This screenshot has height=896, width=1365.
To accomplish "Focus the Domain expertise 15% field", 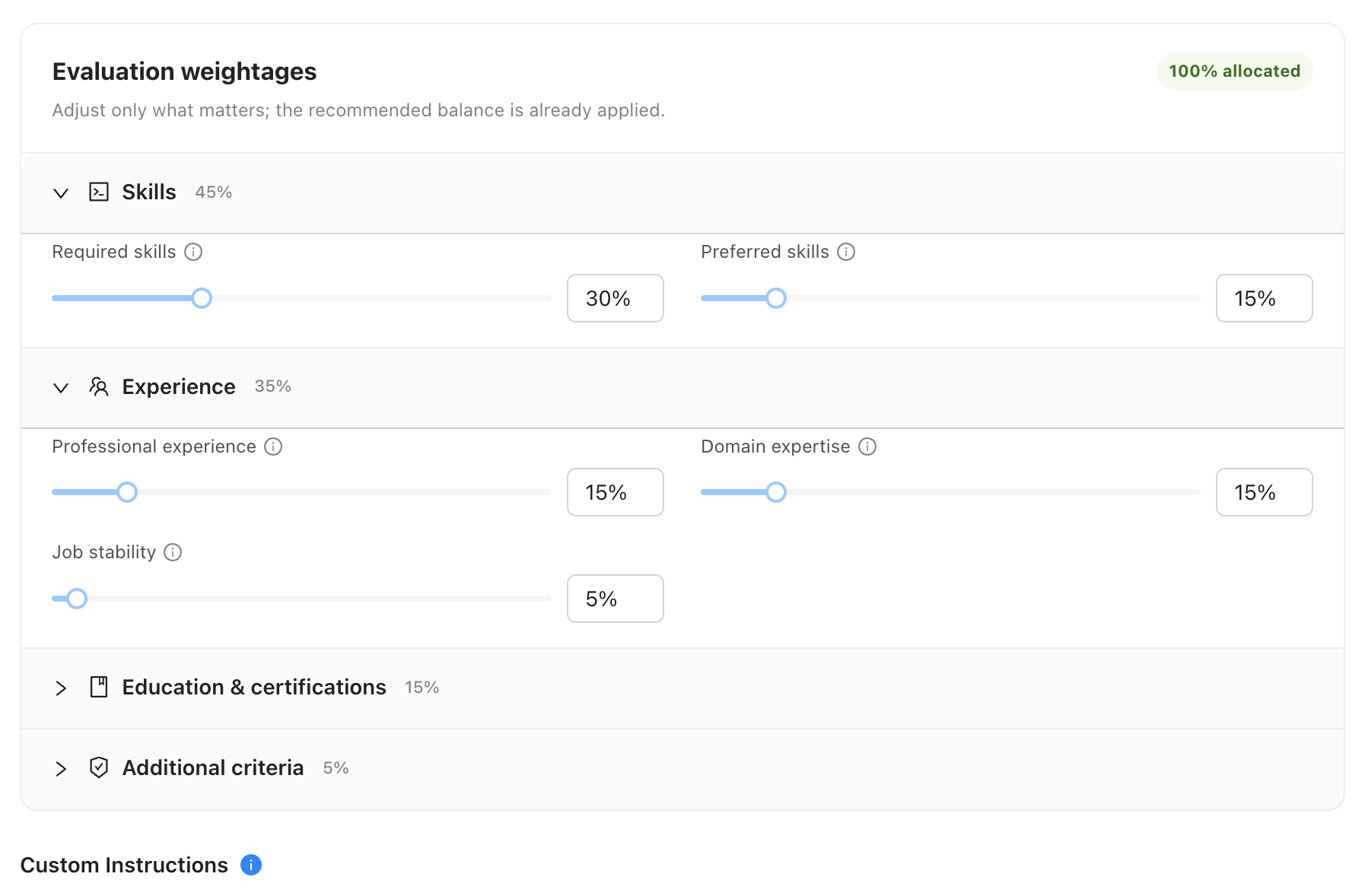I will click(x=1265, y=492).
